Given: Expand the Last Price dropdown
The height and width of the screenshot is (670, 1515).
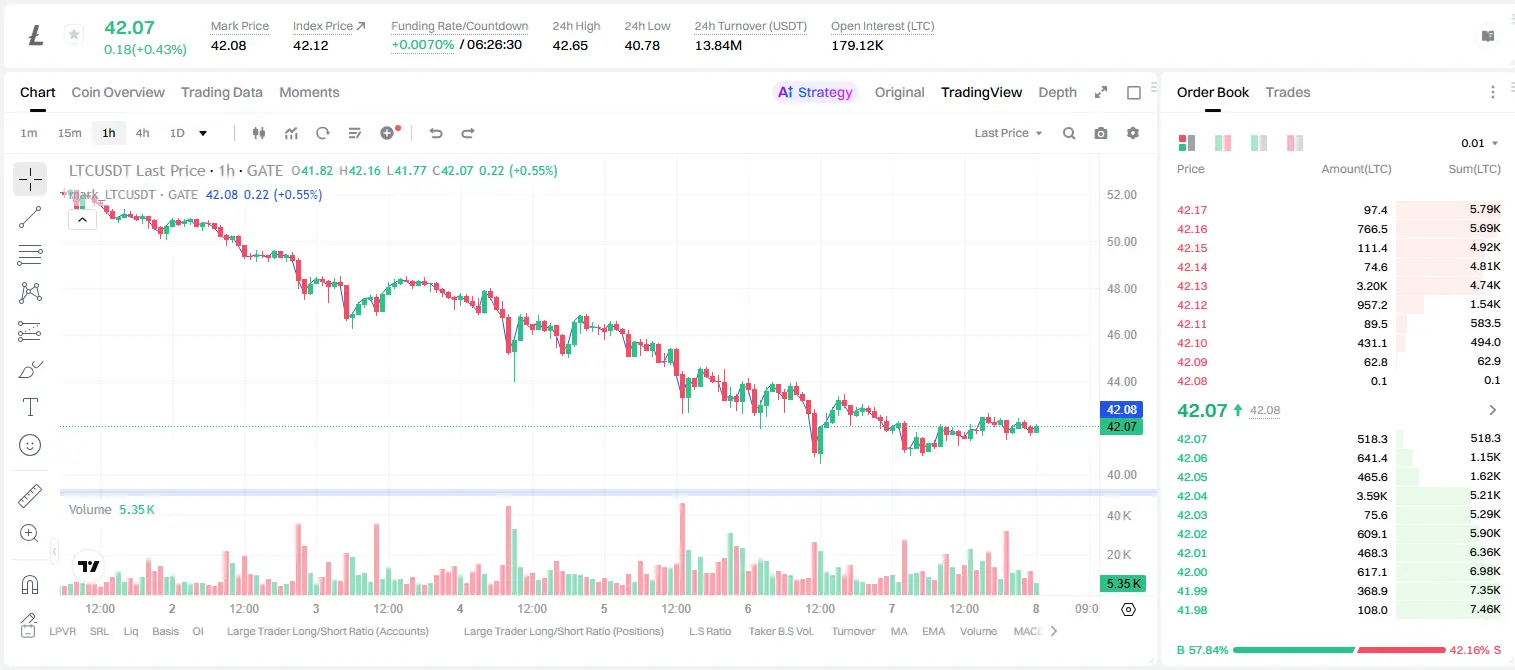Looking at the screenshot, I should click(x=1008, y=133).
